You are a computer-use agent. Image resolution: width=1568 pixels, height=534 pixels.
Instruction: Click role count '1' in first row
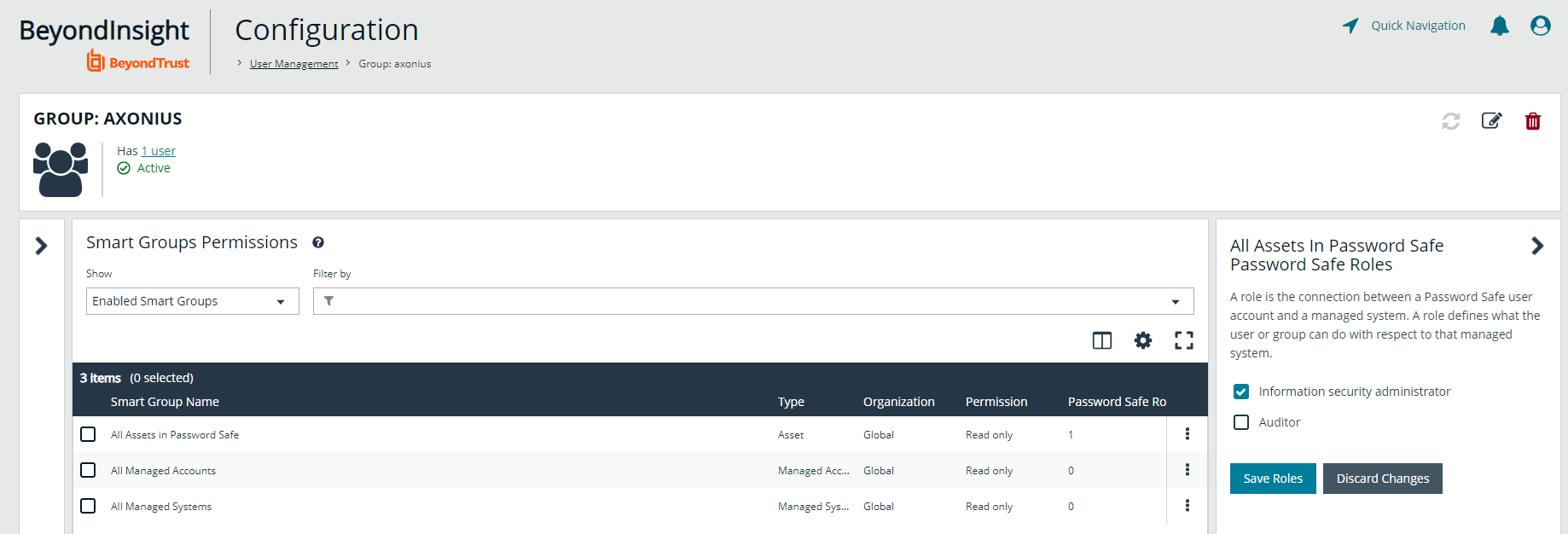coord(1071,435)
